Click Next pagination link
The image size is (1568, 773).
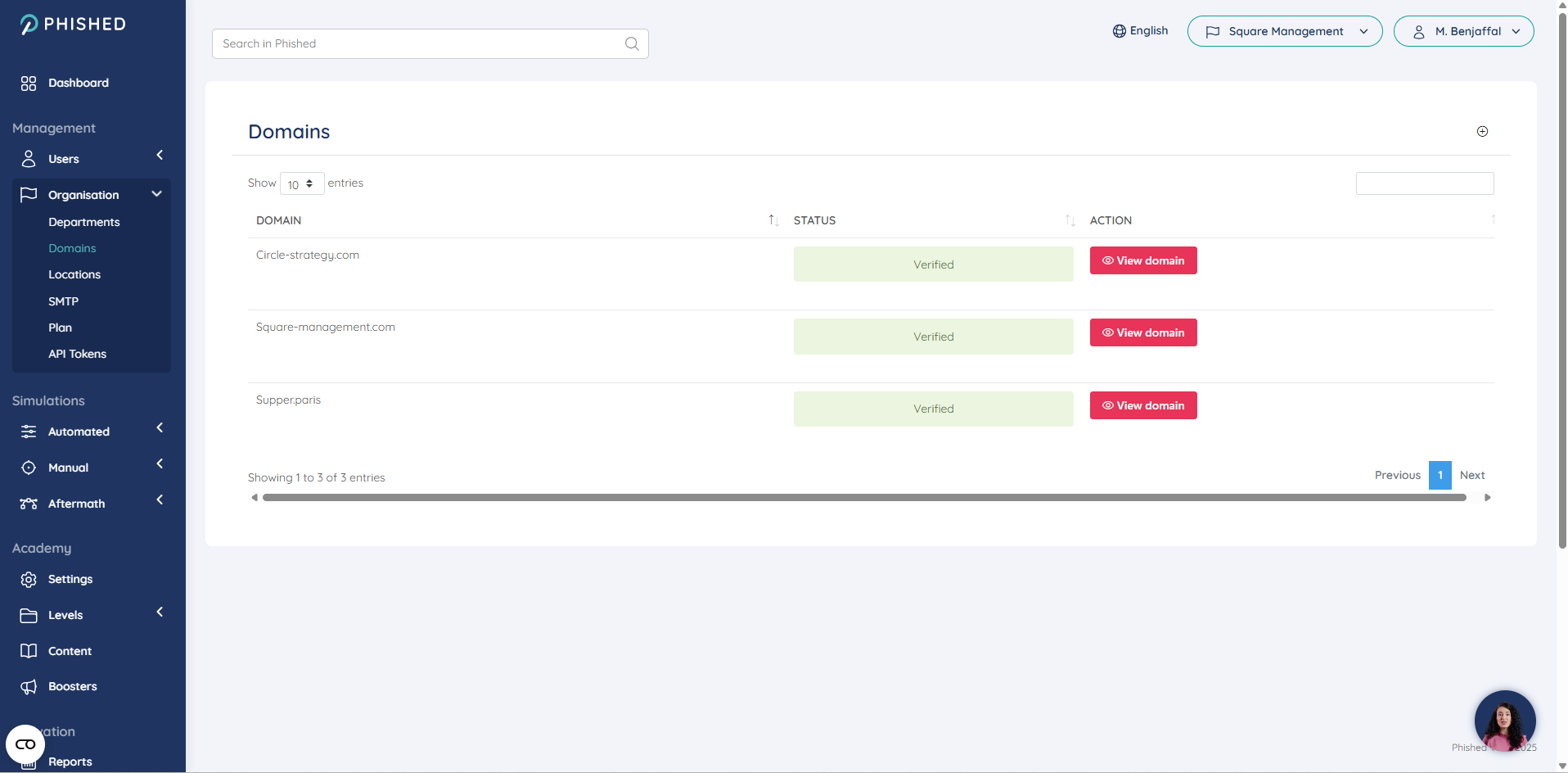point(1471,475)
